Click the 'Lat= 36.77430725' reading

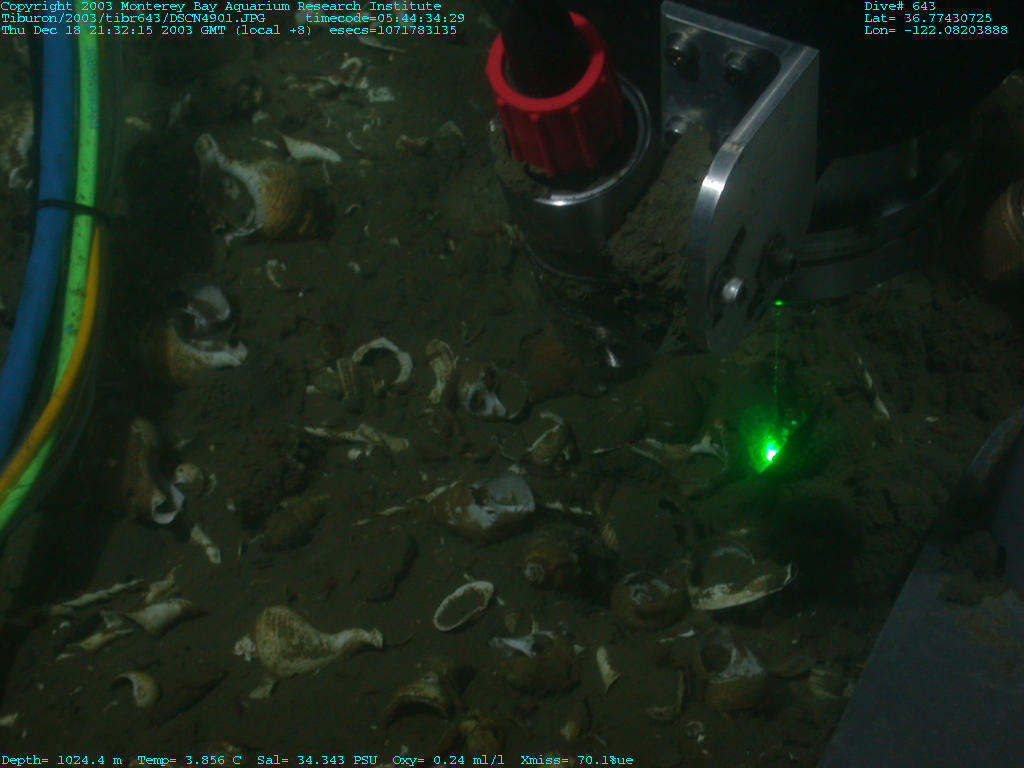(x=928, y=18)
